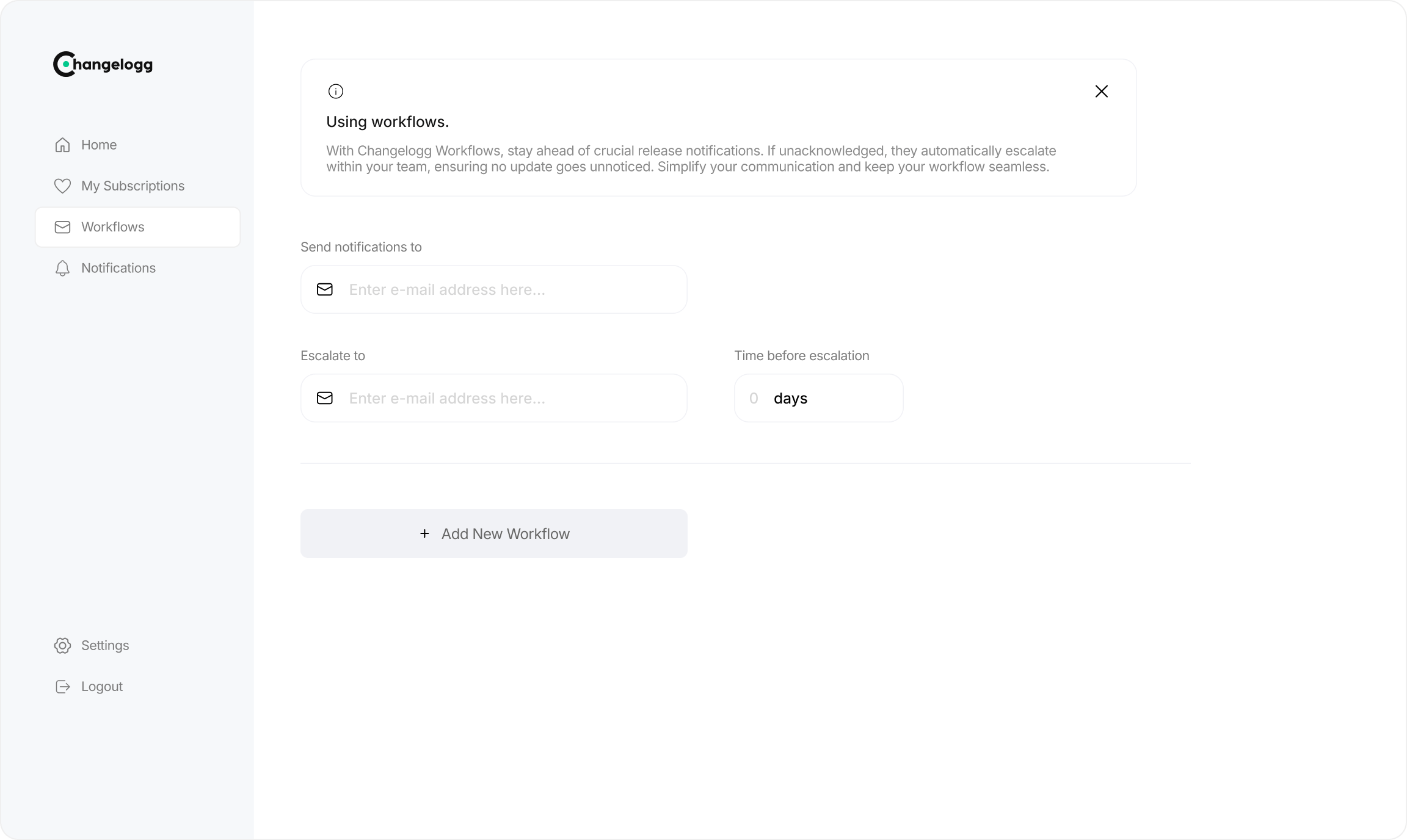Image resolution: width=1407 pixels, height=840 pixels.
Task: Navigate to Home from sidebar
Action: click(98, 145)
